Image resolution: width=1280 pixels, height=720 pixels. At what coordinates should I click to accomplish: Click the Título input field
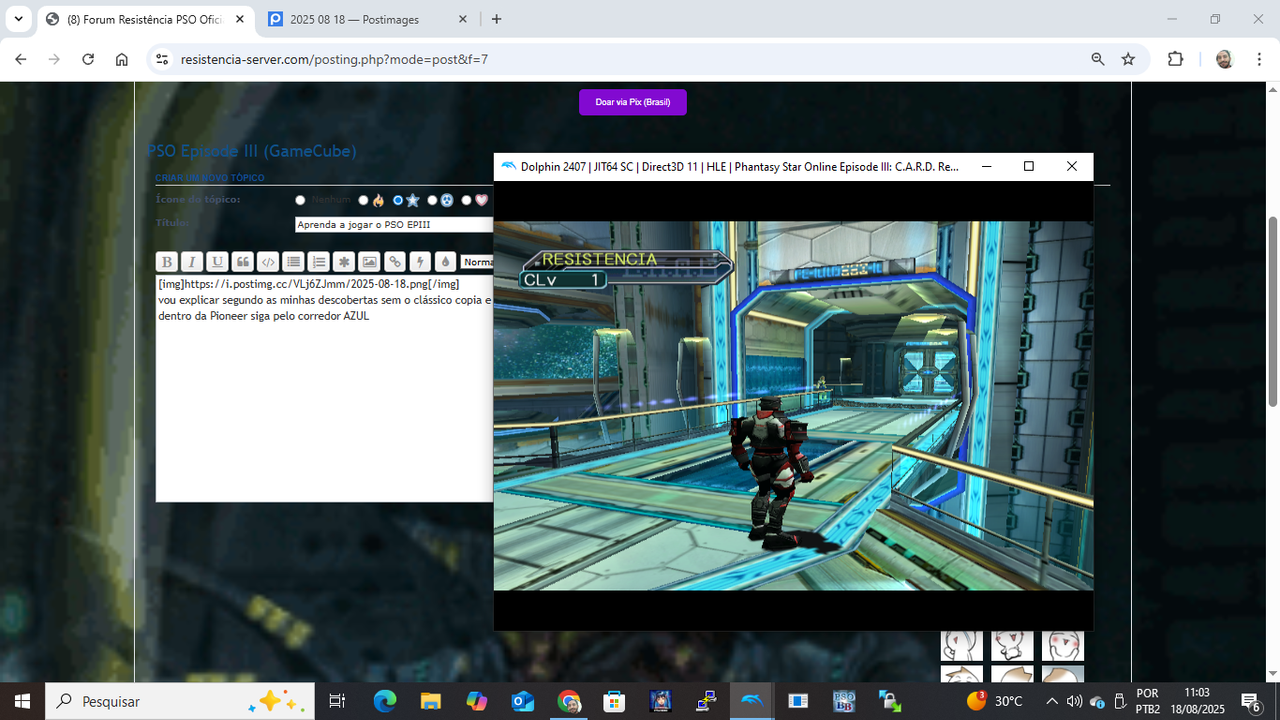(394, 225)
